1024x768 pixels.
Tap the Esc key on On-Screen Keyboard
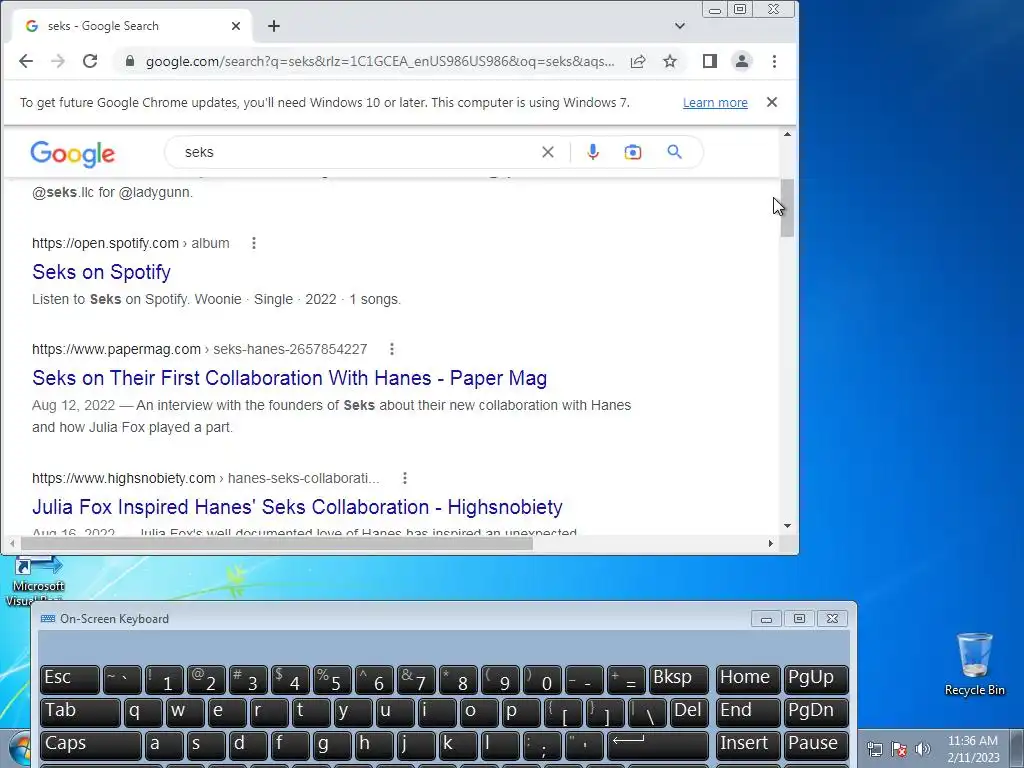click(x=70, y=679)
